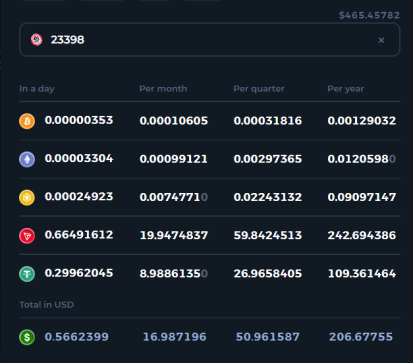Select USD quarterly total 50.961587
The height and width of the screenshot is (363, 413).
[x=268, y=337]
